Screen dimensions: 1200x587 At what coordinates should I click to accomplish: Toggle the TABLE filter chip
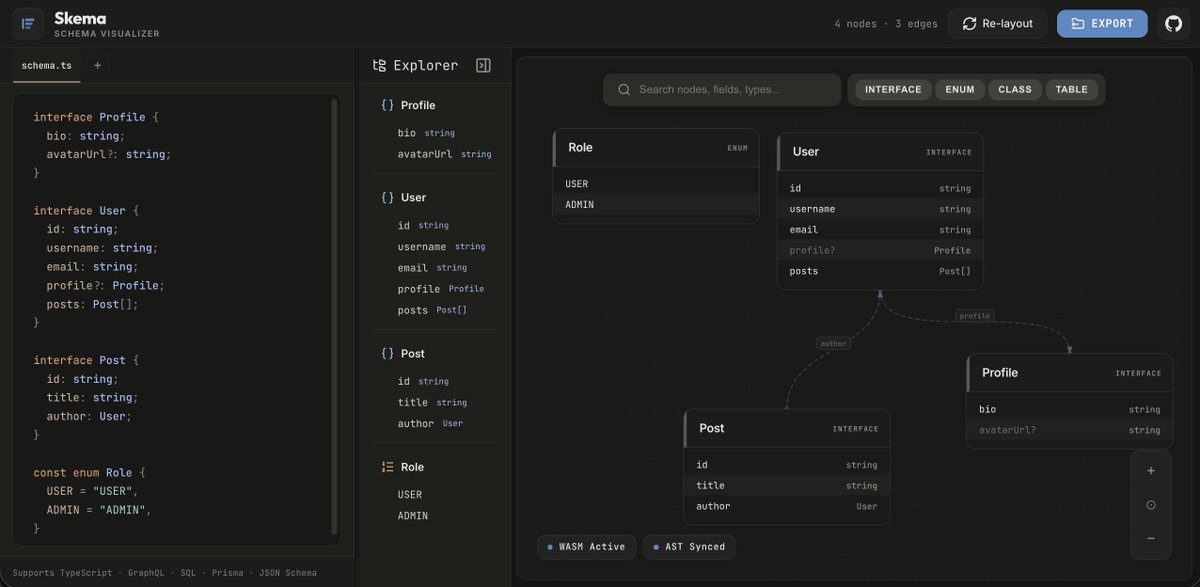coord(1071,89)
